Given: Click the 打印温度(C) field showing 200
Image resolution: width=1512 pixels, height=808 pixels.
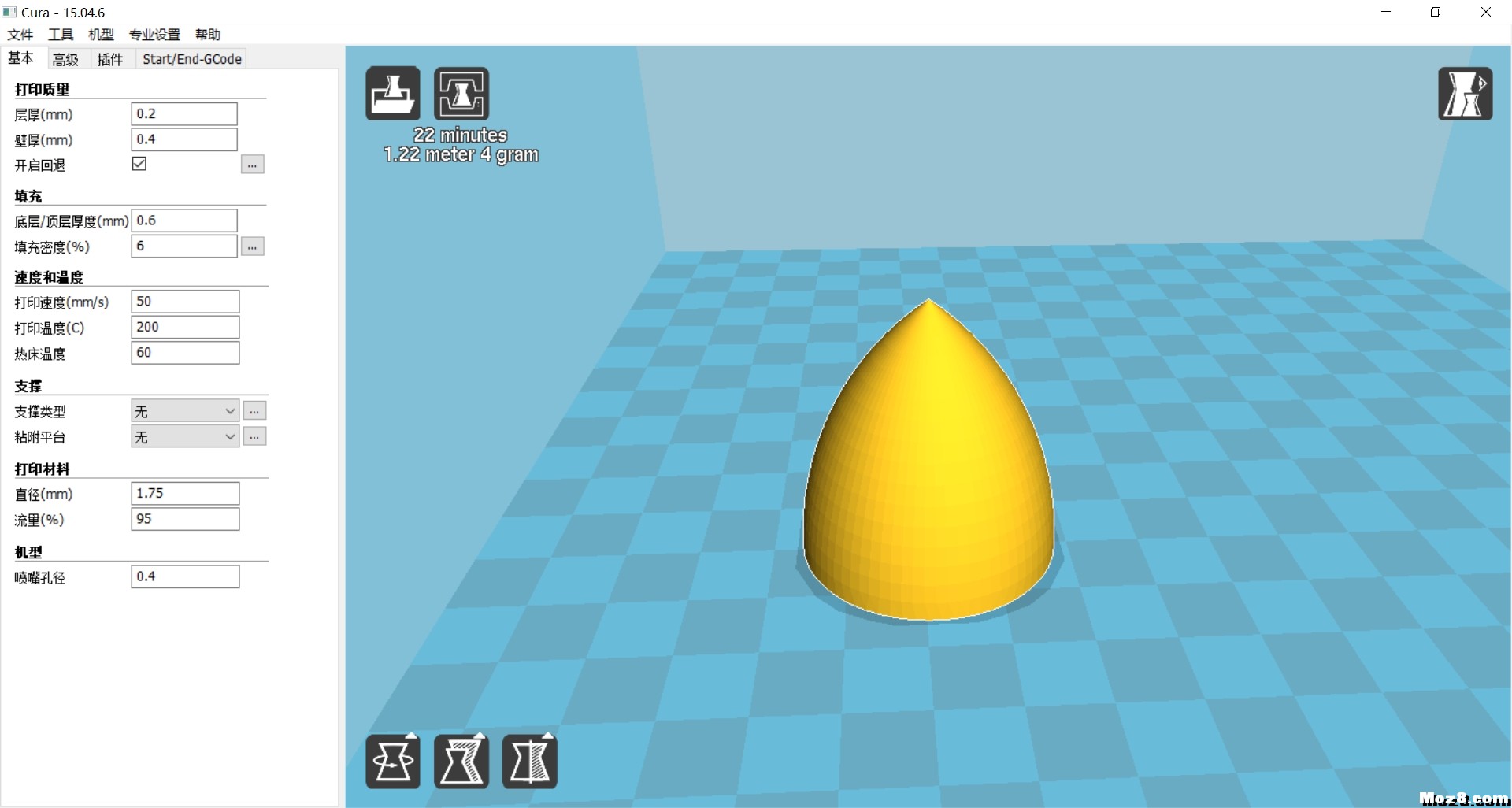Looking at the screenshot, I should point(185,327).
